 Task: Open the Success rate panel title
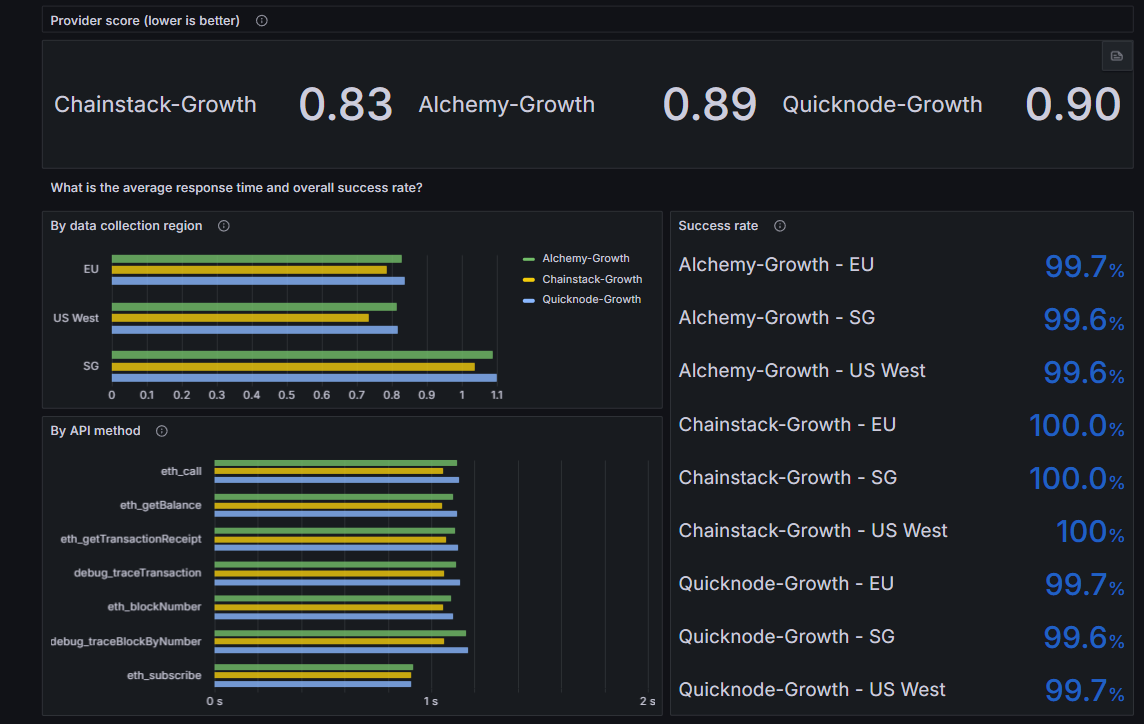pos(718,226)
